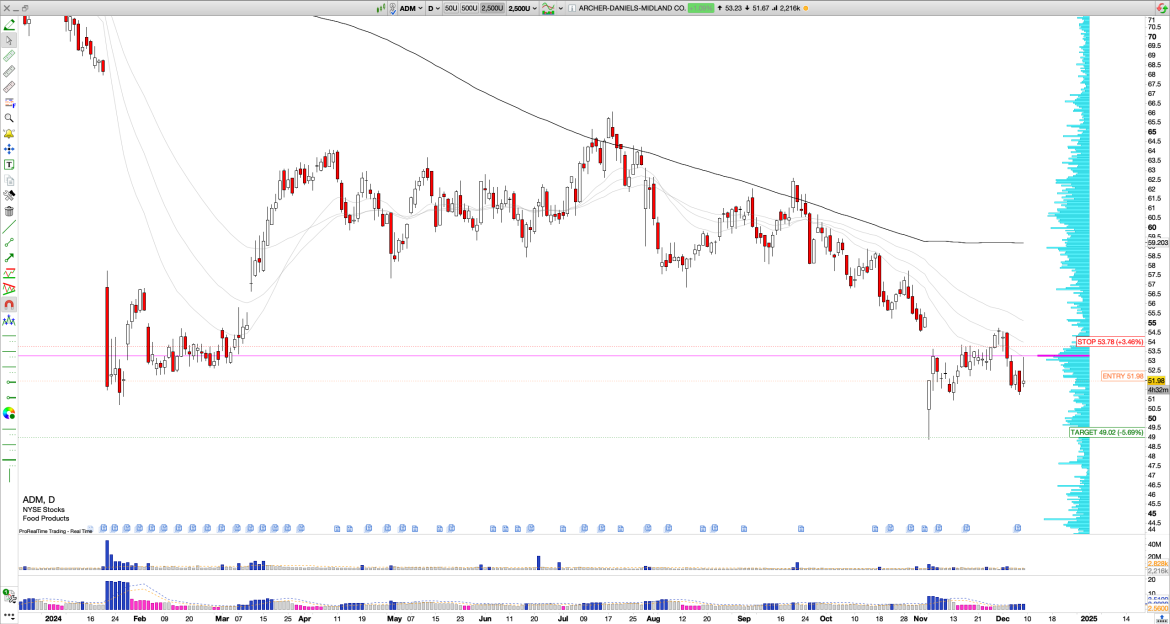Click the copy/duplicate drawing icon

[x=8, y=178]
